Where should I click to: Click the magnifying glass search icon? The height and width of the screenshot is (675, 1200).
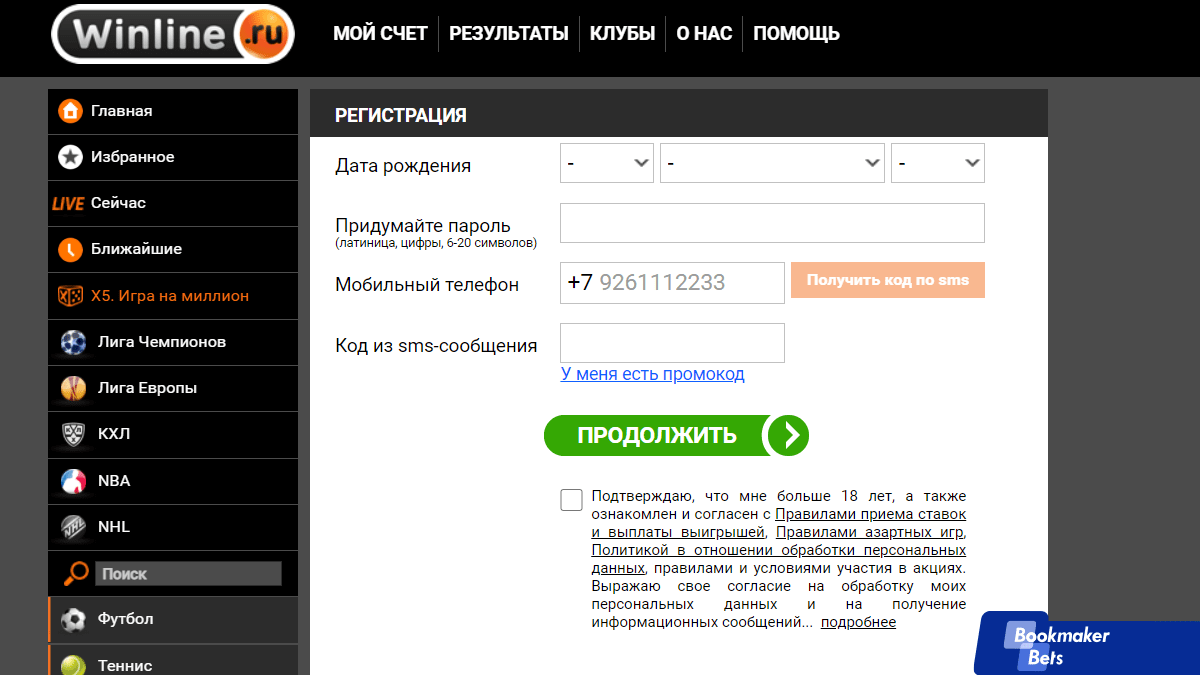tap(76, 573)
